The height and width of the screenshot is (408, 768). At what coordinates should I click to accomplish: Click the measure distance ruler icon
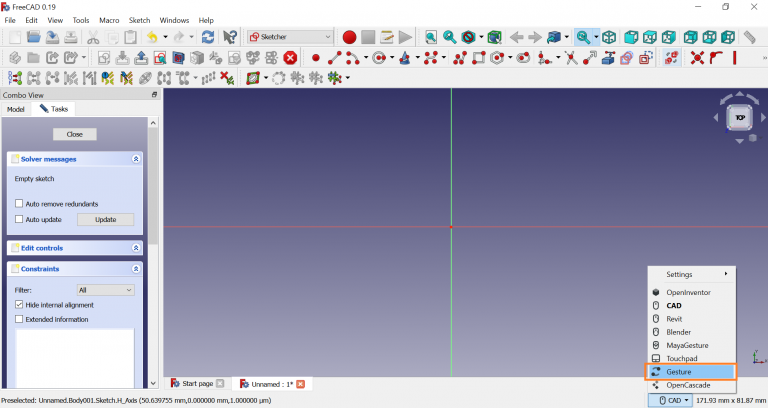pyautogui.click(x=750, y=37)
